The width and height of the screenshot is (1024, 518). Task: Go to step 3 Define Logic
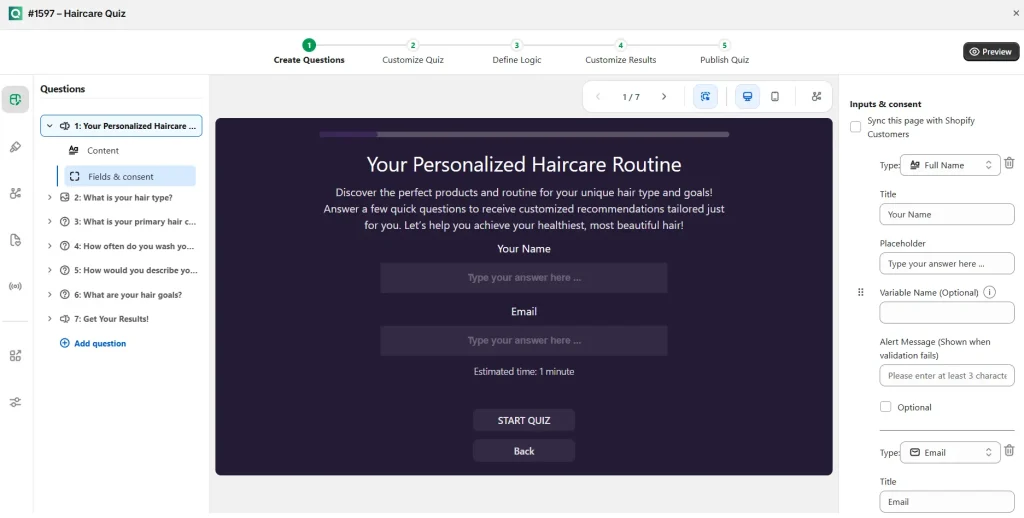517,52
